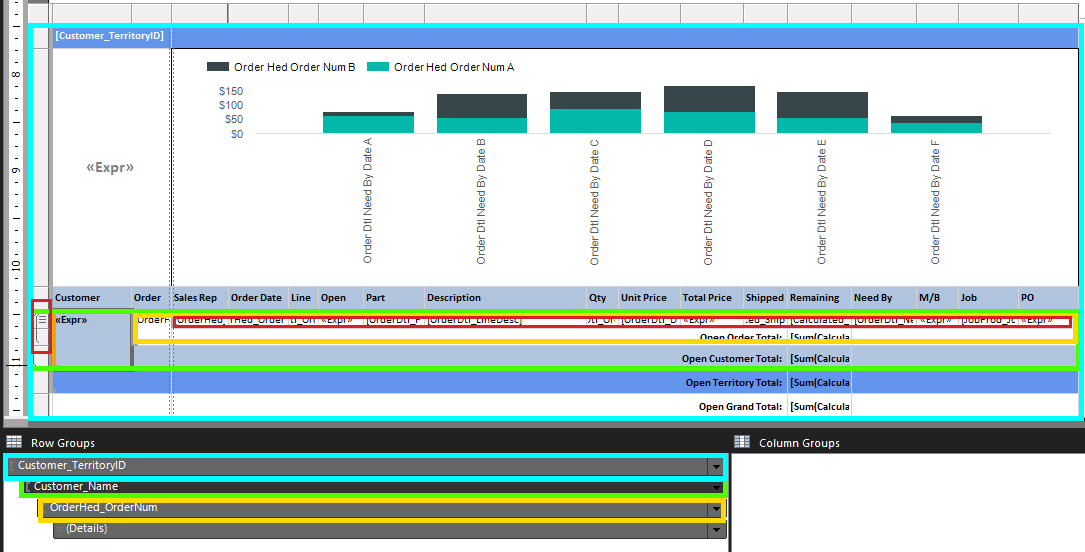Select the M/B column header
Screen dimensions: 1085x552
coord(937,297)
